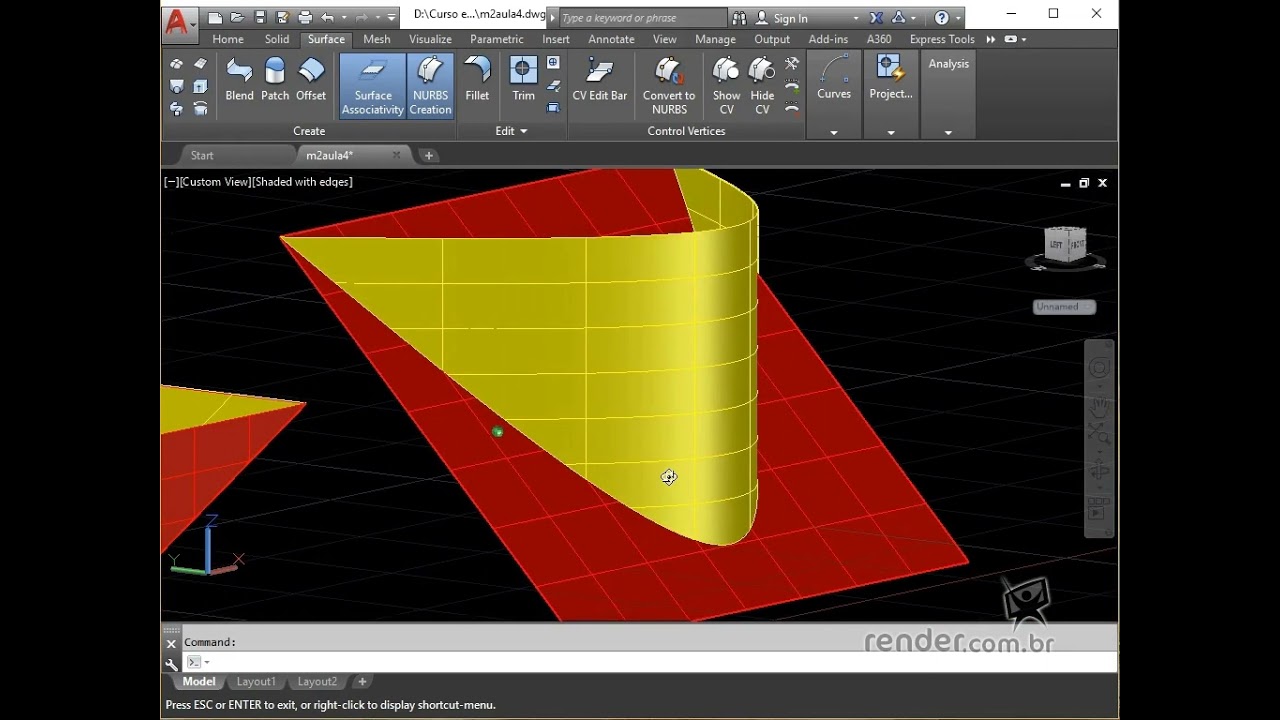1280x720 pixels.
Task: Click the Sculpt surface icon
Action: (x=553, y=108)
